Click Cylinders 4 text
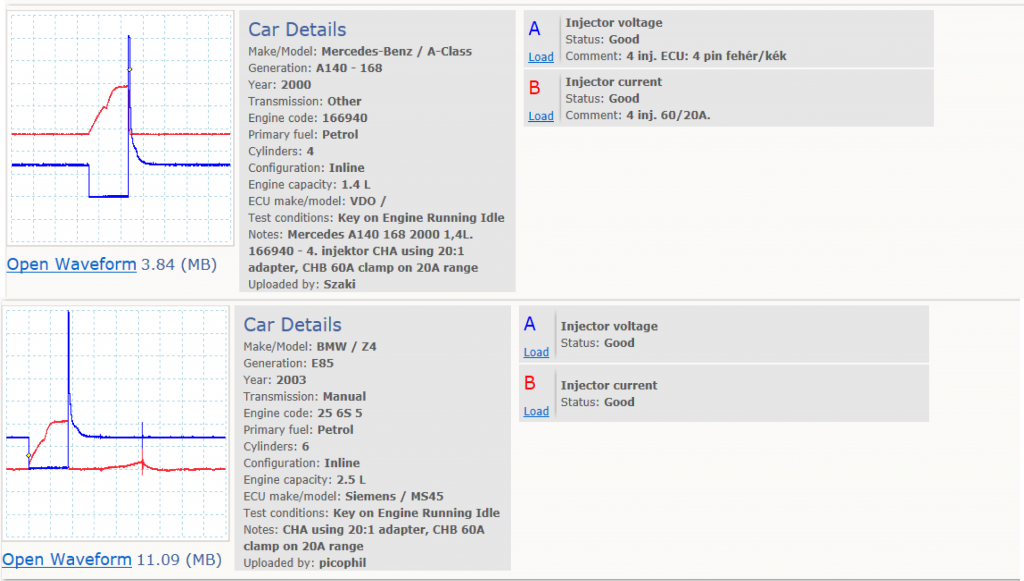Image resolution: width=1024 pixels, height=581 pixels. click(281, 151)
